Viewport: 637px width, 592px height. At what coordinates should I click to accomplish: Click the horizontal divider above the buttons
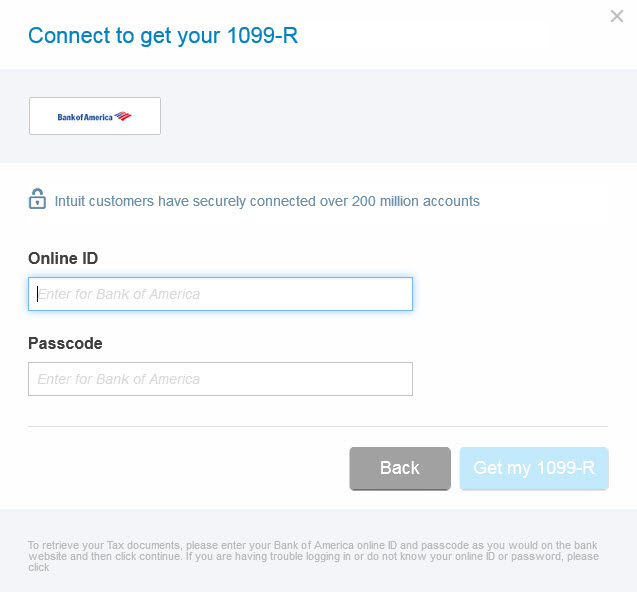pyautogui.click(x=318, y=427)
